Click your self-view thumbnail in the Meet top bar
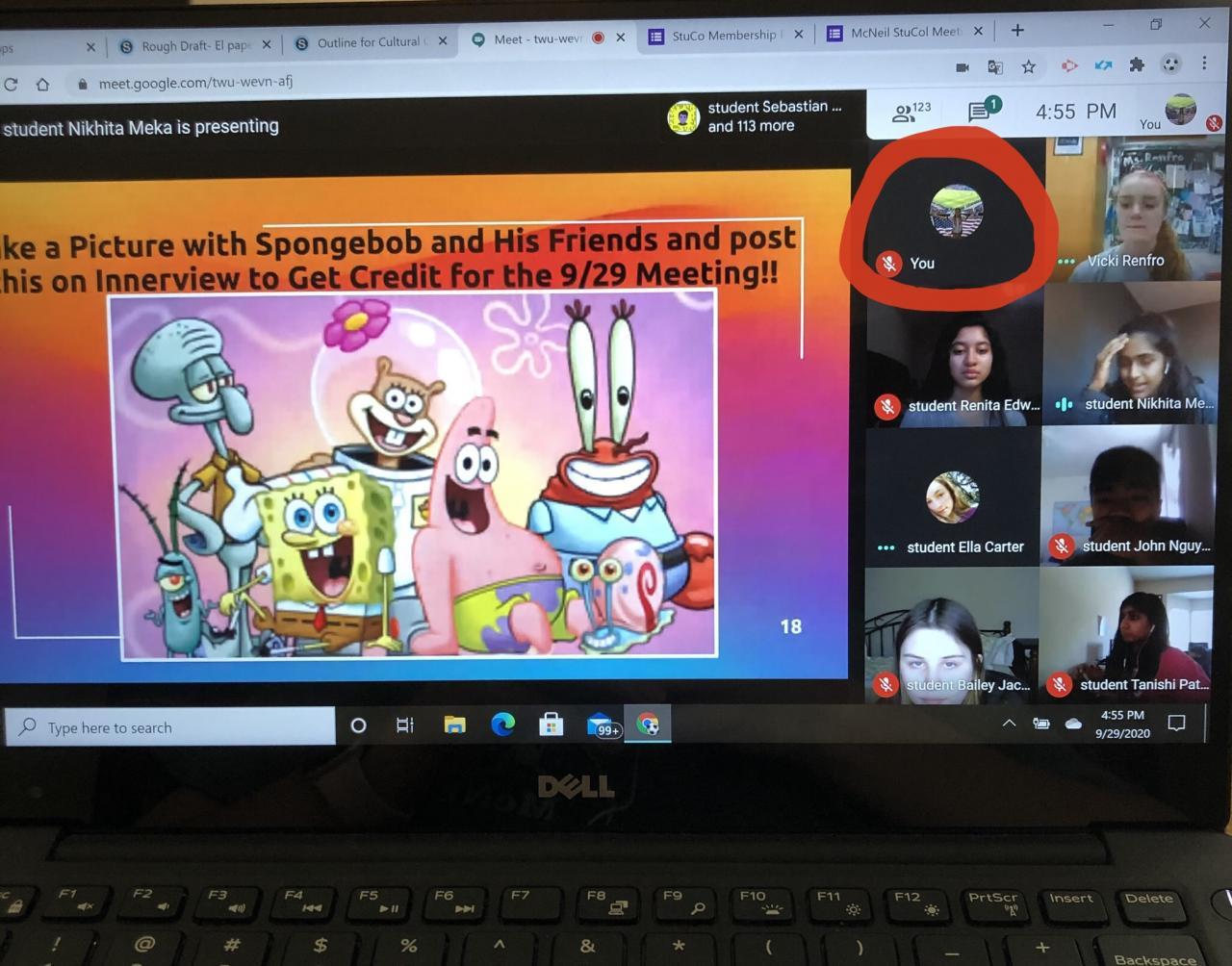The height and width of the screenshot is (966, 1232). [1180, 111]
